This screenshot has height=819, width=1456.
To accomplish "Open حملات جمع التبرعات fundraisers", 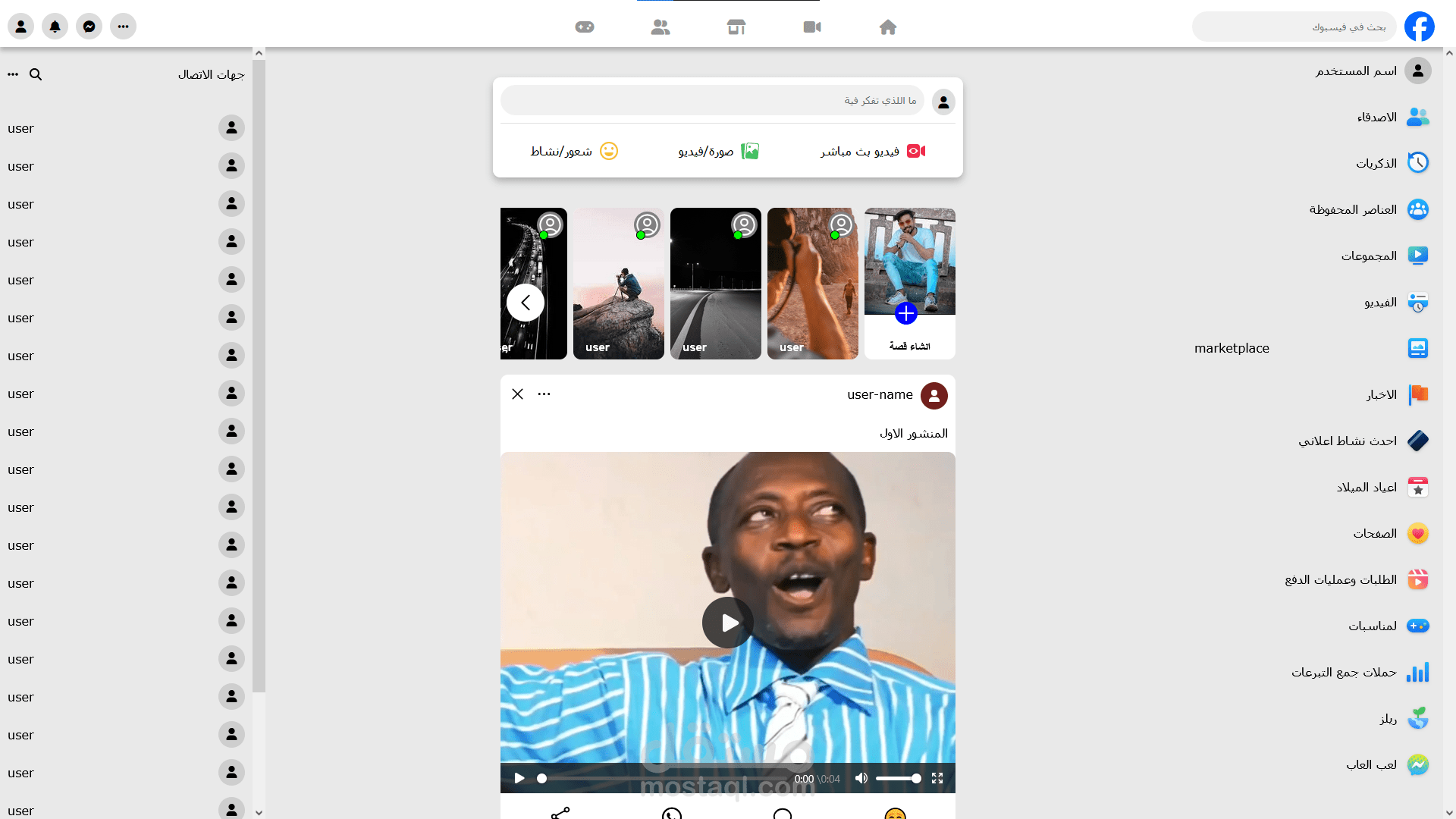I will tap(1360, 672).
